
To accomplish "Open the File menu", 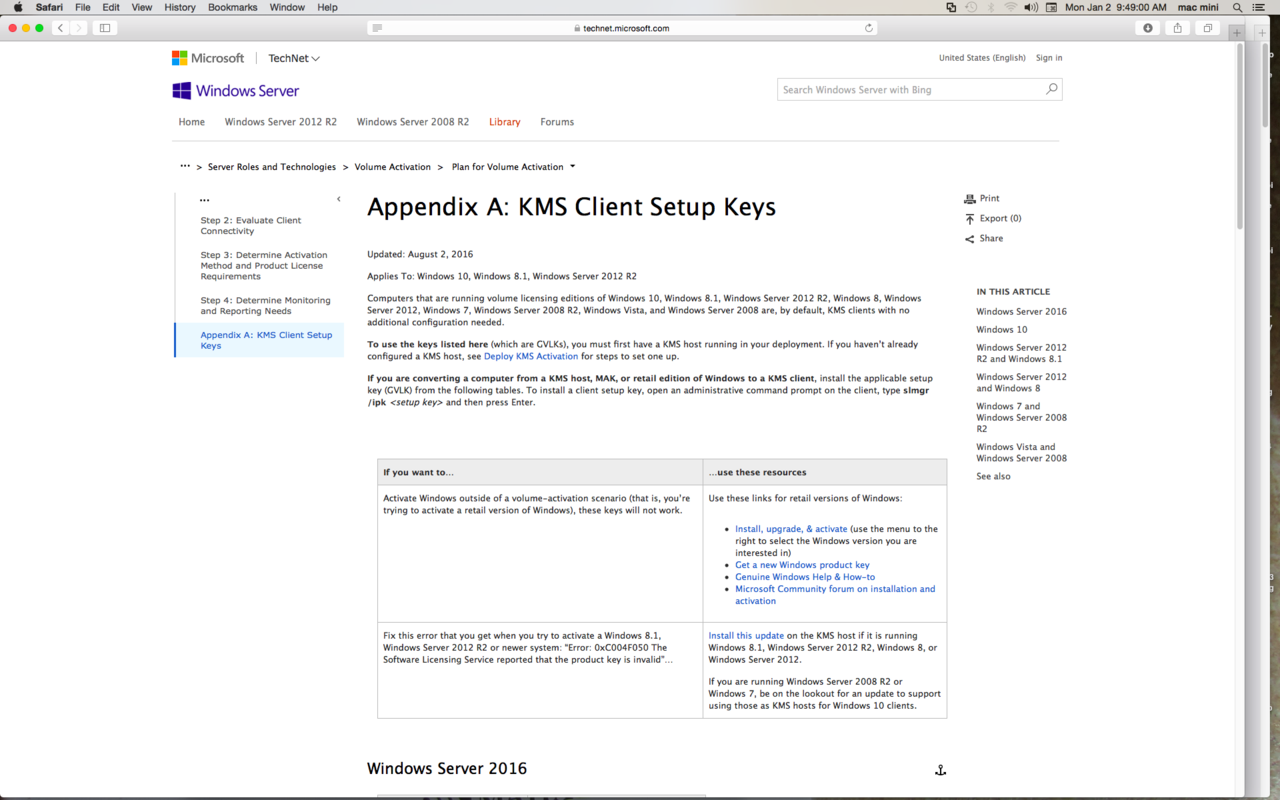I will coord(82,7).
